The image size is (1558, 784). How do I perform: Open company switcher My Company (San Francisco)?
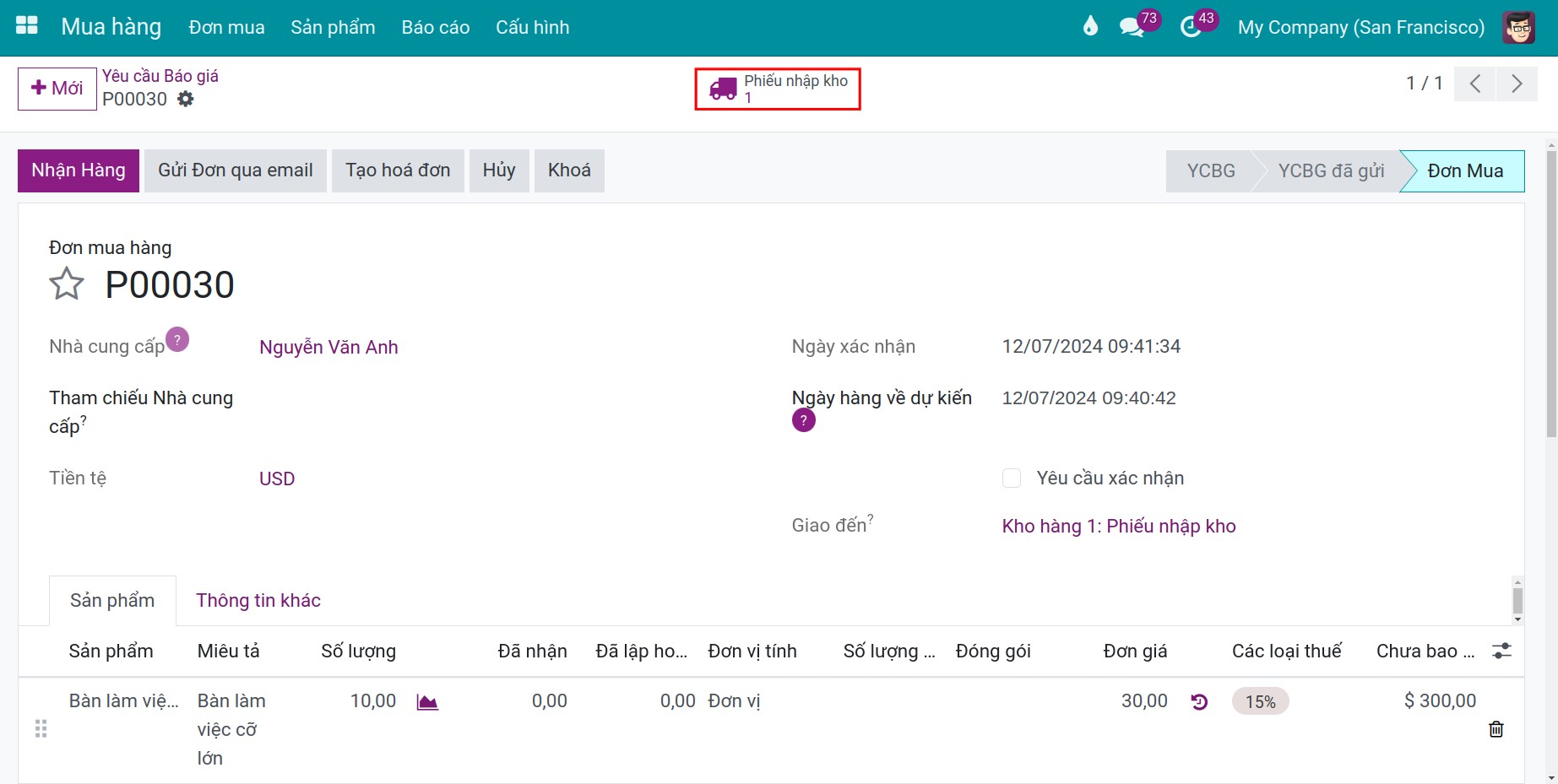[1361, 27]
